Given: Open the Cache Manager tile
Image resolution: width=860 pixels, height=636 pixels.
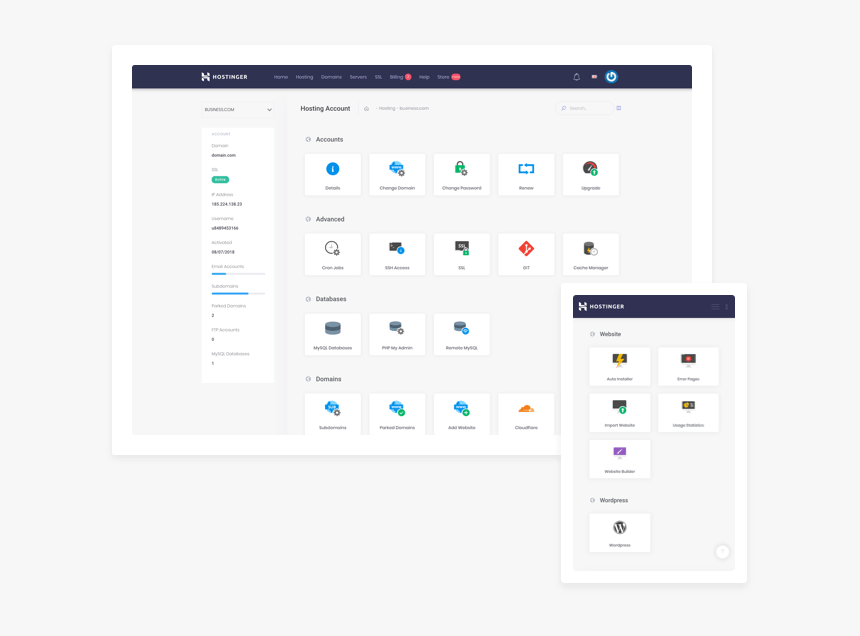Looking at the screenshot, I should click(591, 254).
